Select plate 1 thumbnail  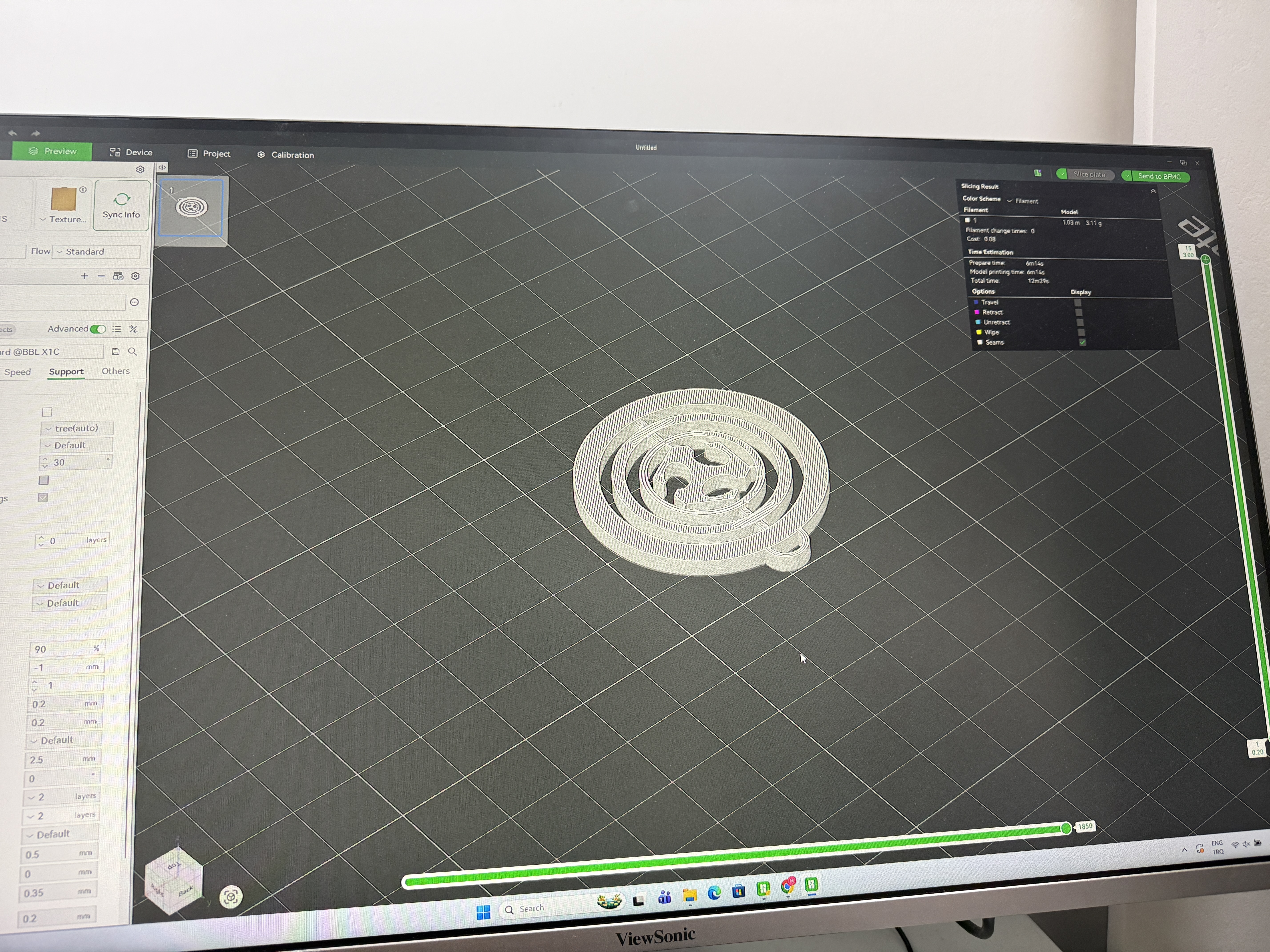[x=191, y=207]
